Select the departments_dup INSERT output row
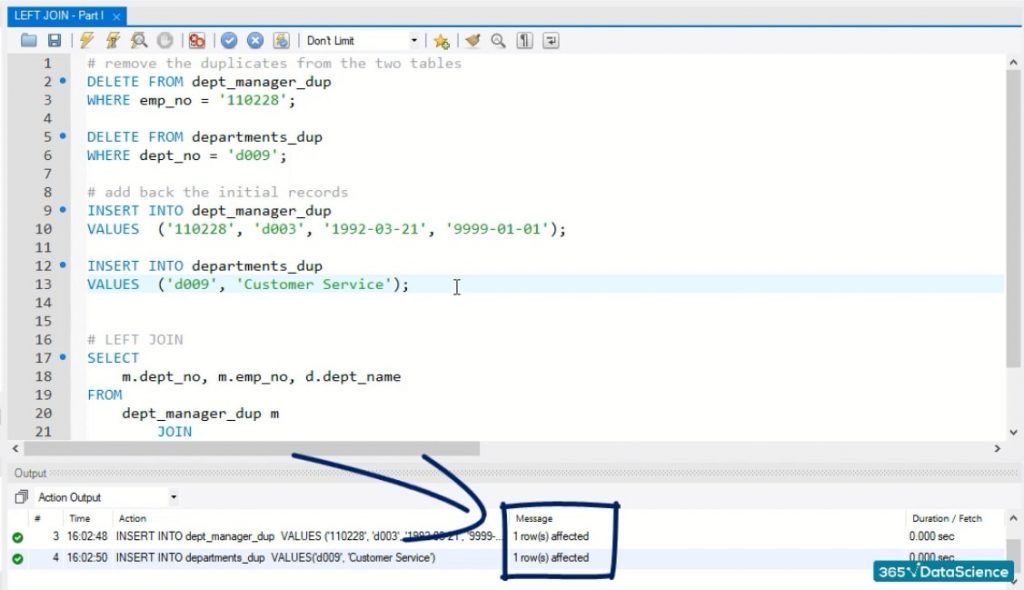The image size is (1024, 590). point(275,558)
